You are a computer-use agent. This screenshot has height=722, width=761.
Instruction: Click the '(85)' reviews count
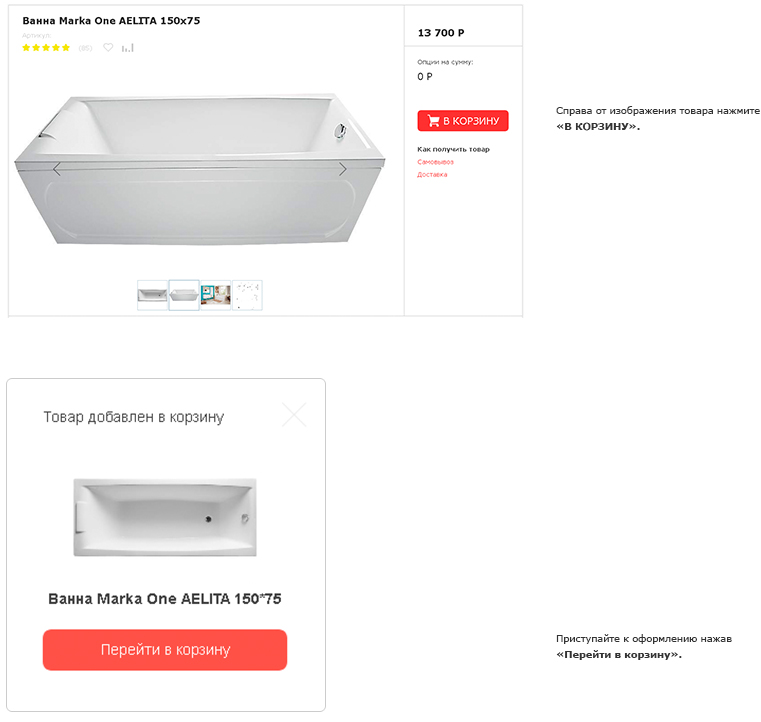[x=85, y=48]
